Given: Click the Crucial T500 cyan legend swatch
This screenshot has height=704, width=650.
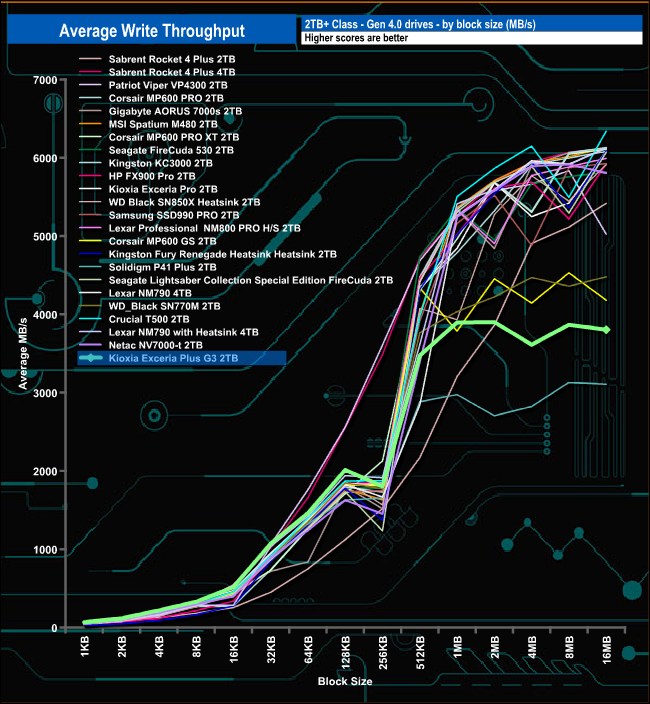Looking at the screenshot, I should click(91, 320).
